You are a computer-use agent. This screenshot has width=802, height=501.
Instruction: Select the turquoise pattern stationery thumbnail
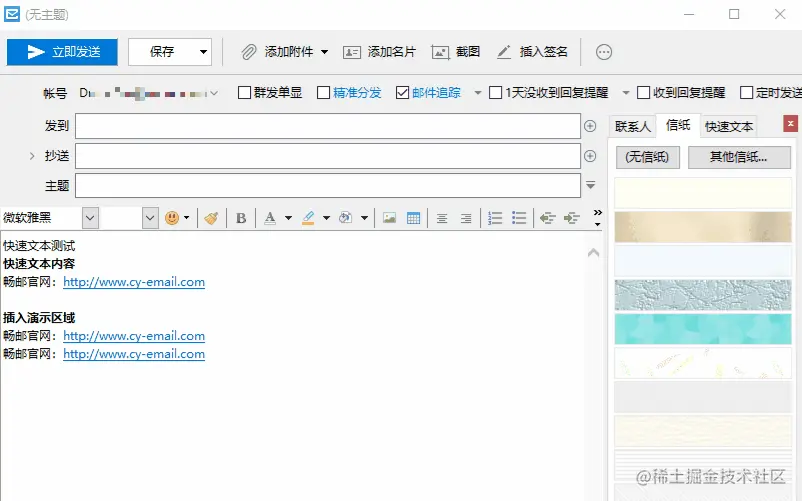coord(703,329)
